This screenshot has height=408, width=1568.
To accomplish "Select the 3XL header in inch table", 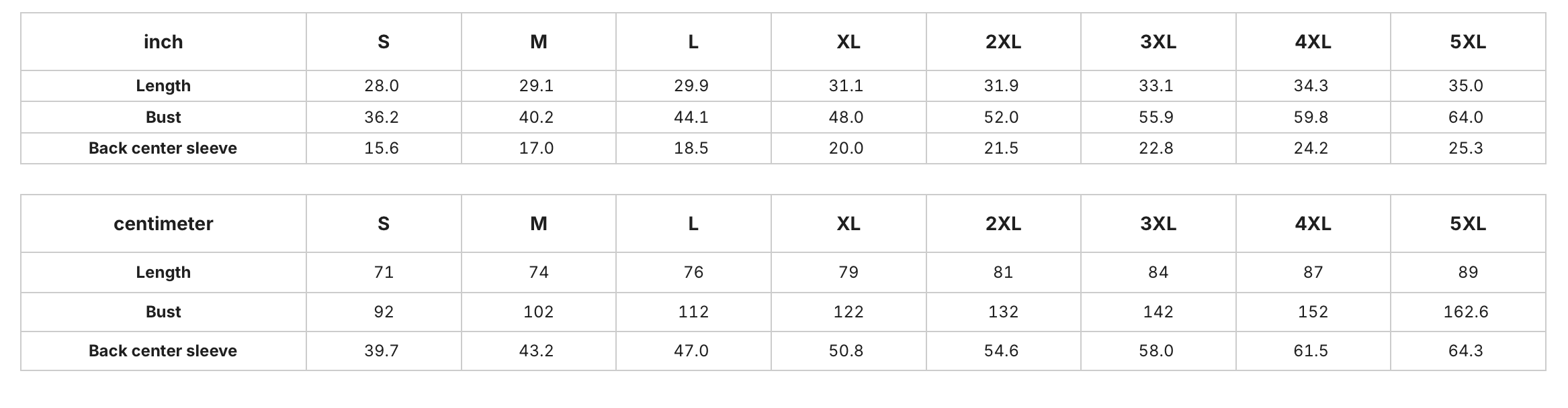I will click(x=1158, y=42).
